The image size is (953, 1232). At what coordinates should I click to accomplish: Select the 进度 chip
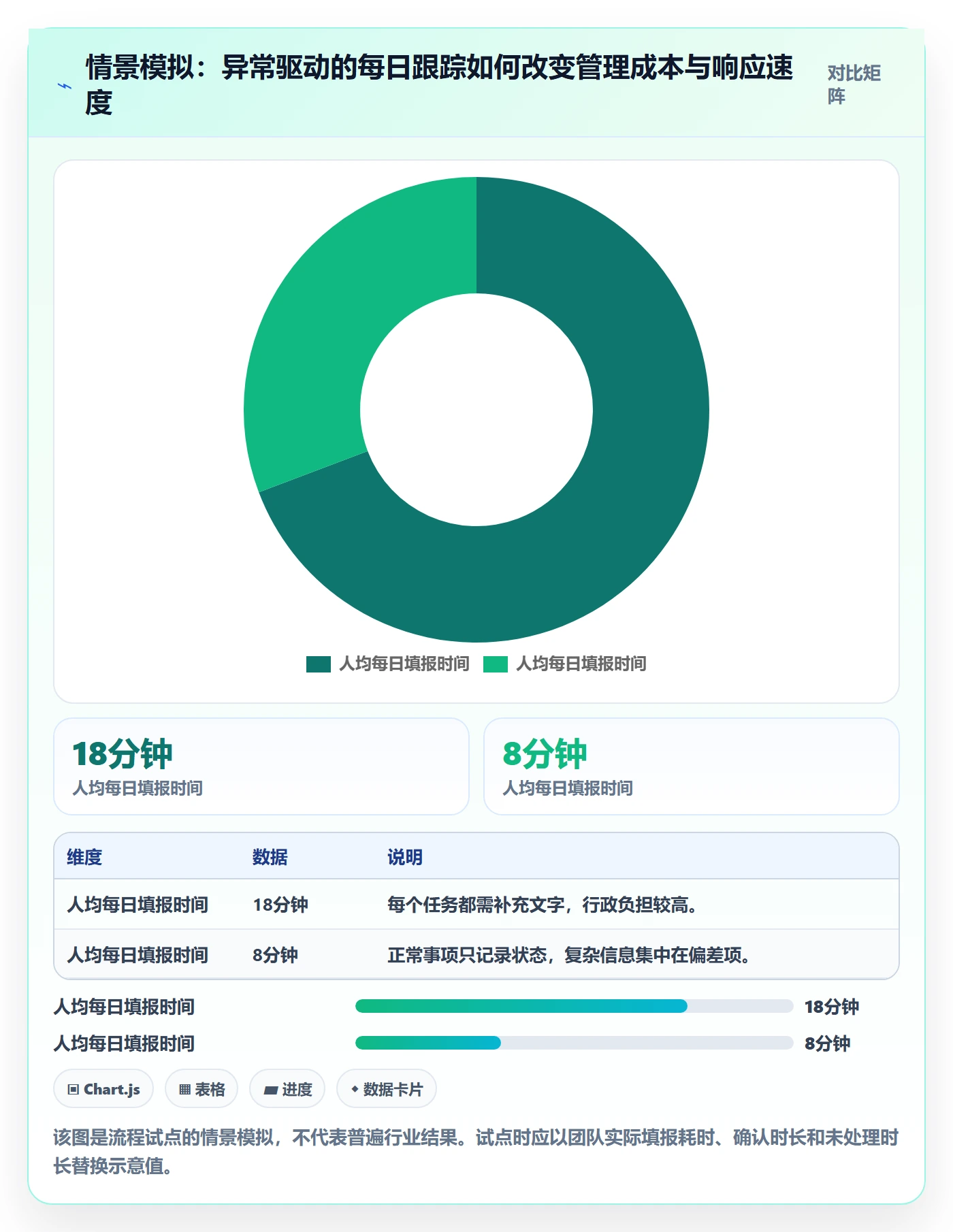287,1089
